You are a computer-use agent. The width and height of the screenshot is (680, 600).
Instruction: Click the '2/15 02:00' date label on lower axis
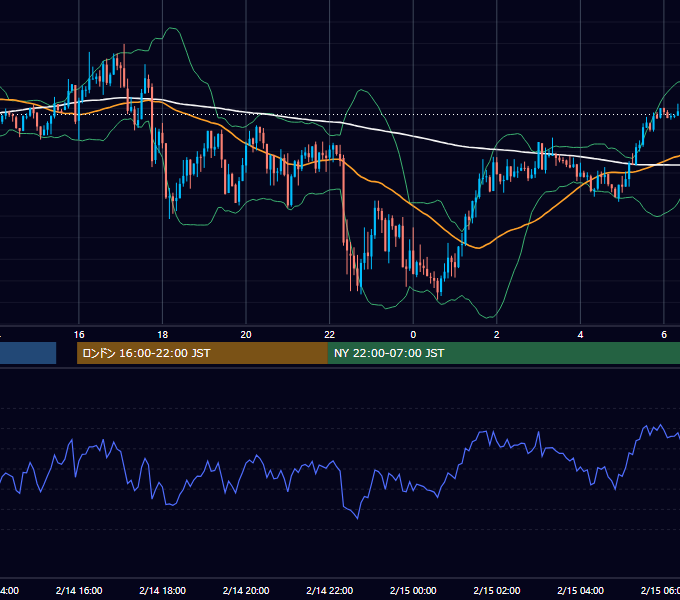pyautogui.click(x=497, y=590)
